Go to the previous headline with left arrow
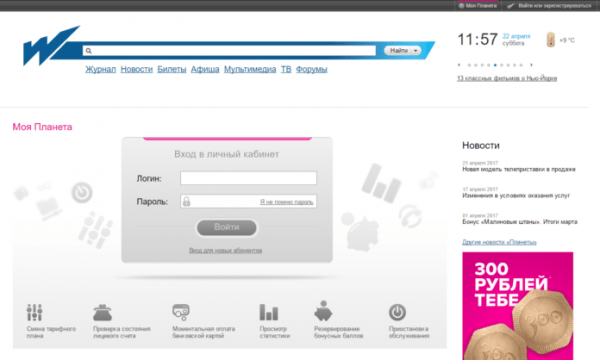This screenshot has height=360, width=600. click(x=459, y=65)
